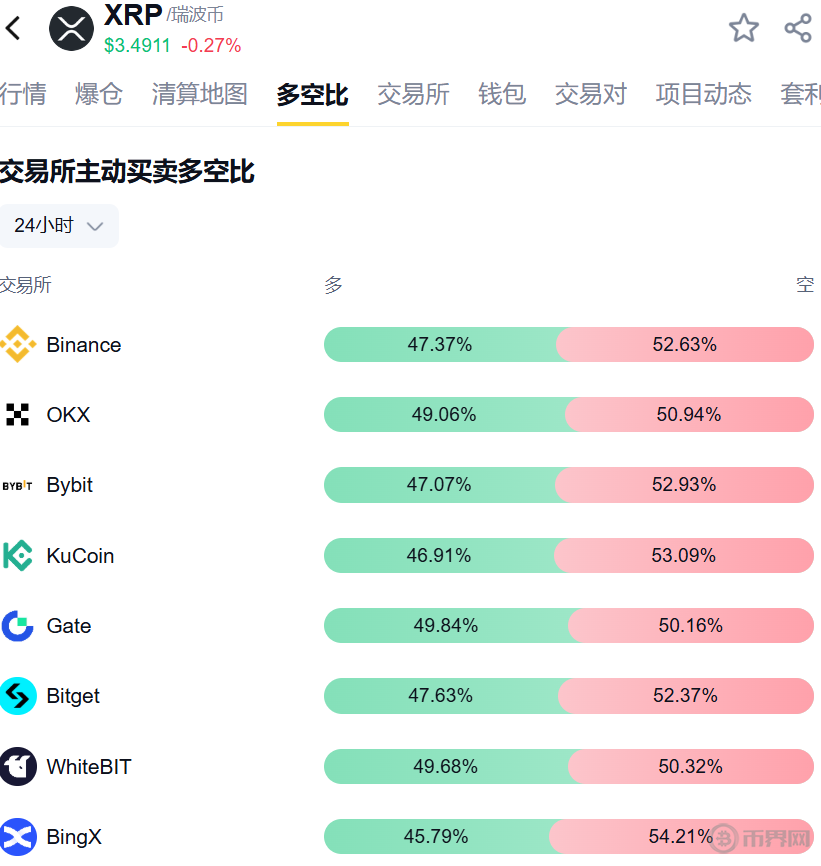This screenshot has height=866, width=821.
Task: Click the XRP coin logo
Action: (x=71, y=28)
